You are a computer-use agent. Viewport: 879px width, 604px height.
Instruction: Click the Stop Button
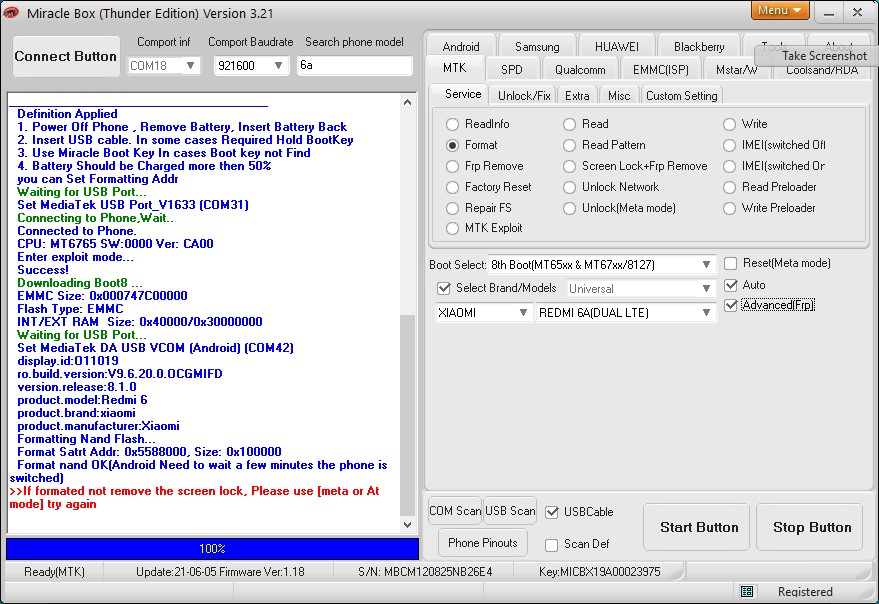pos(811,527)
